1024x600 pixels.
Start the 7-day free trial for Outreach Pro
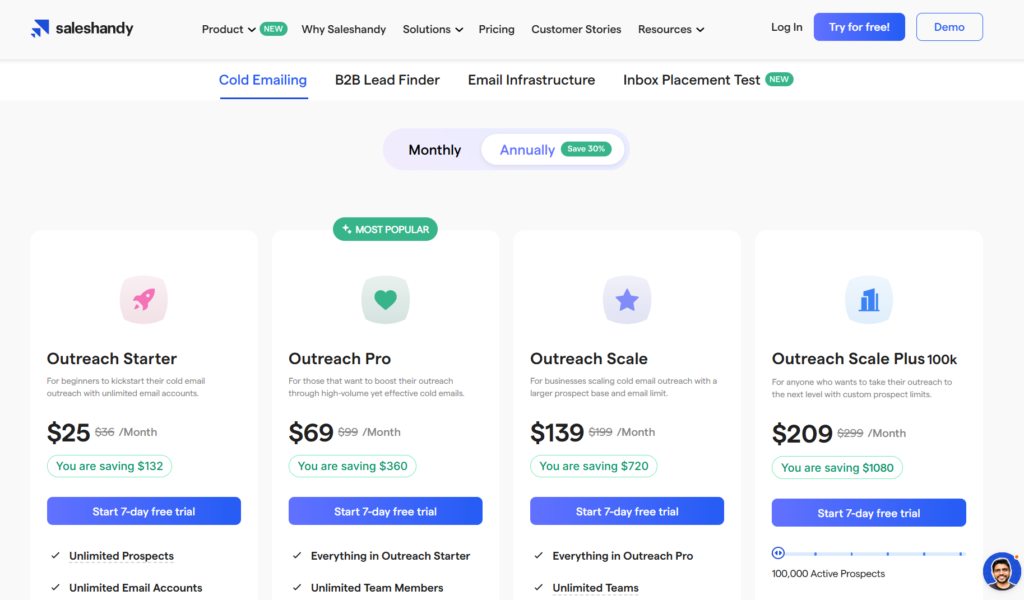tap(385, 510)
